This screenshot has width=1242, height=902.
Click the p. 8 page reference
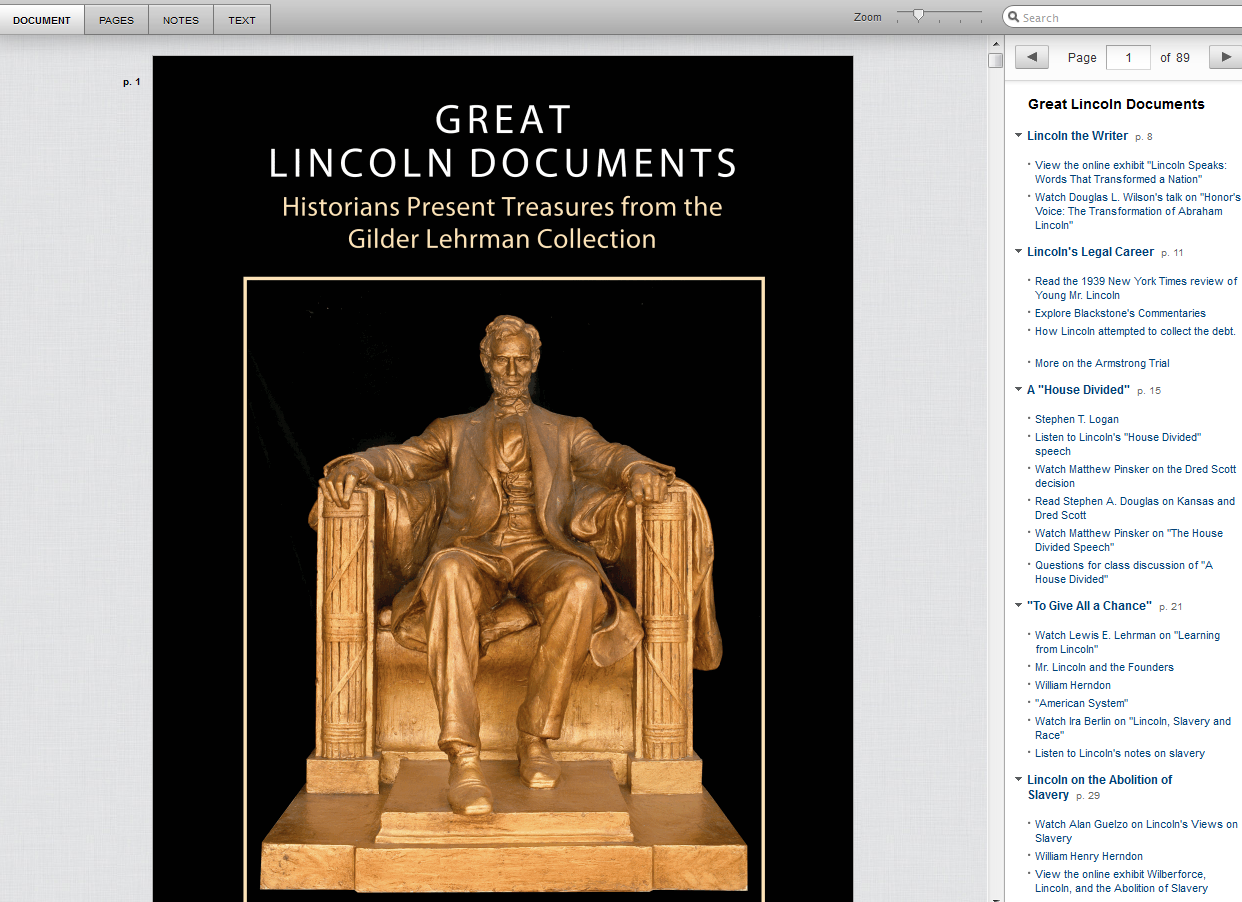point(1143,137)
